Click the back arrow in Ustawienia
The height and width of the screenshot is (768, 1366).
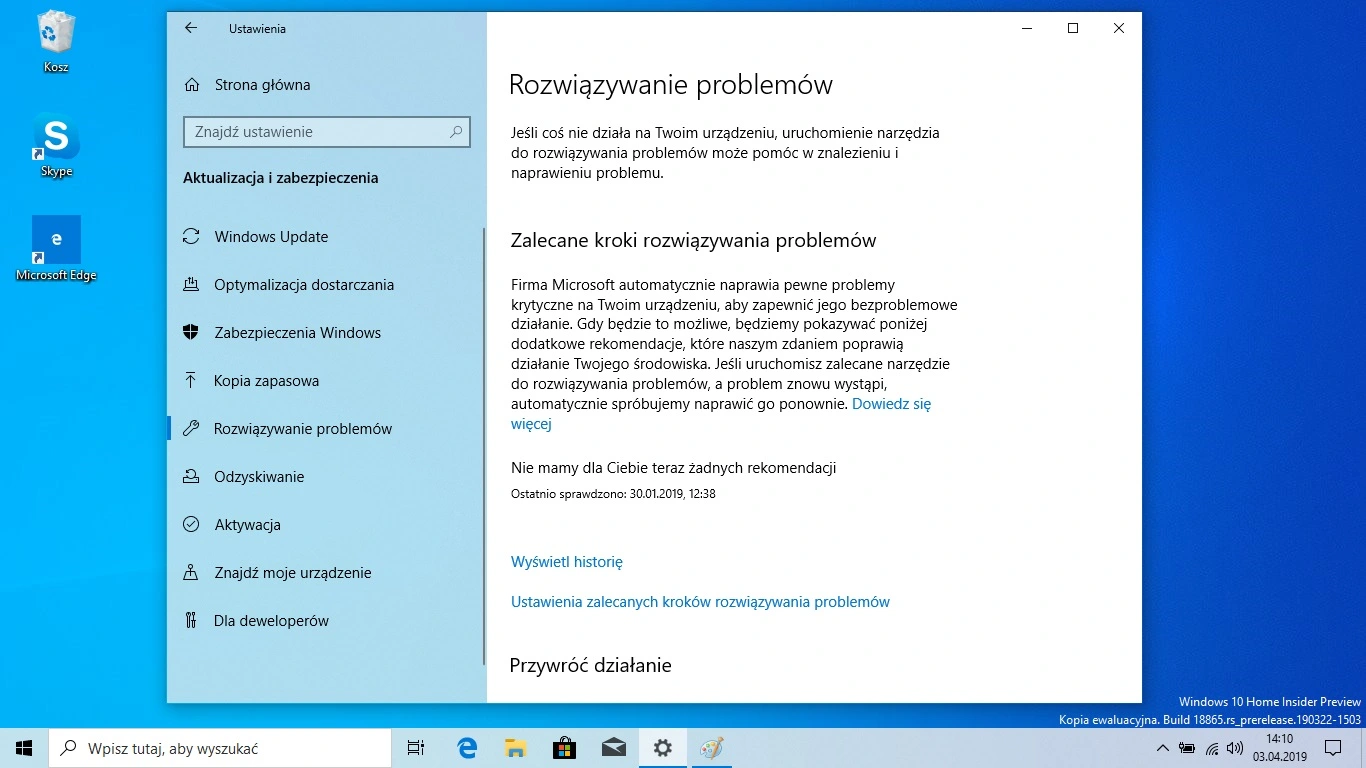click(191, 28)
